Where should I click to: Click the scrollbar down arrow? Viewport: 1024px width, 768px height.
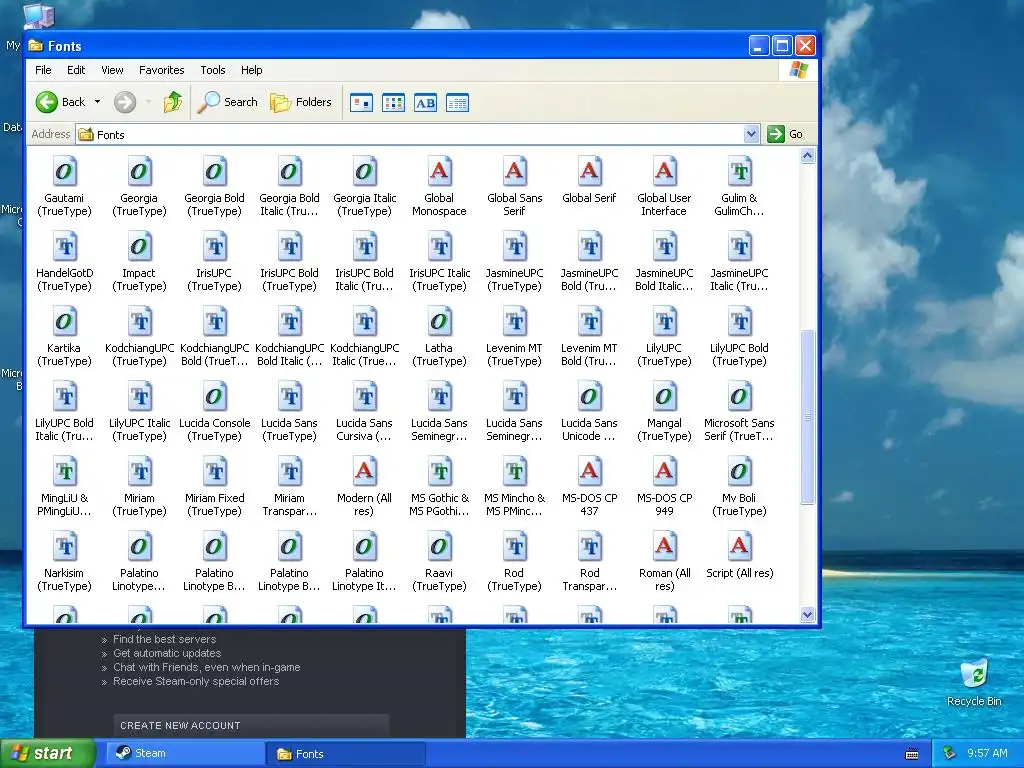click(x=807, y=615)
